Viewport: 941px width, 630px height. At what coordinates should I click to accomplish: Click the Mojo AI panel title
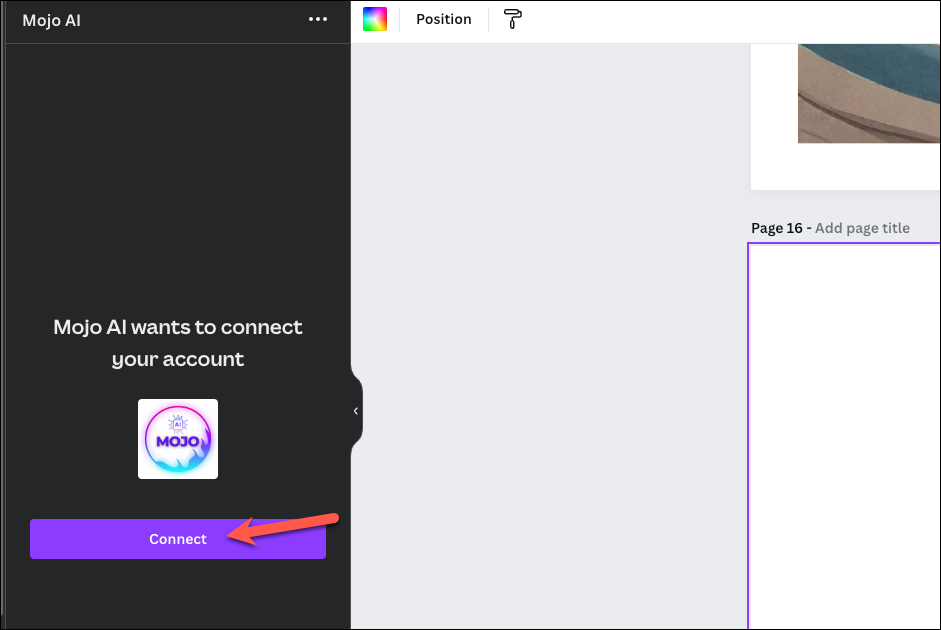pyautogui.click(x=52, y=20)
